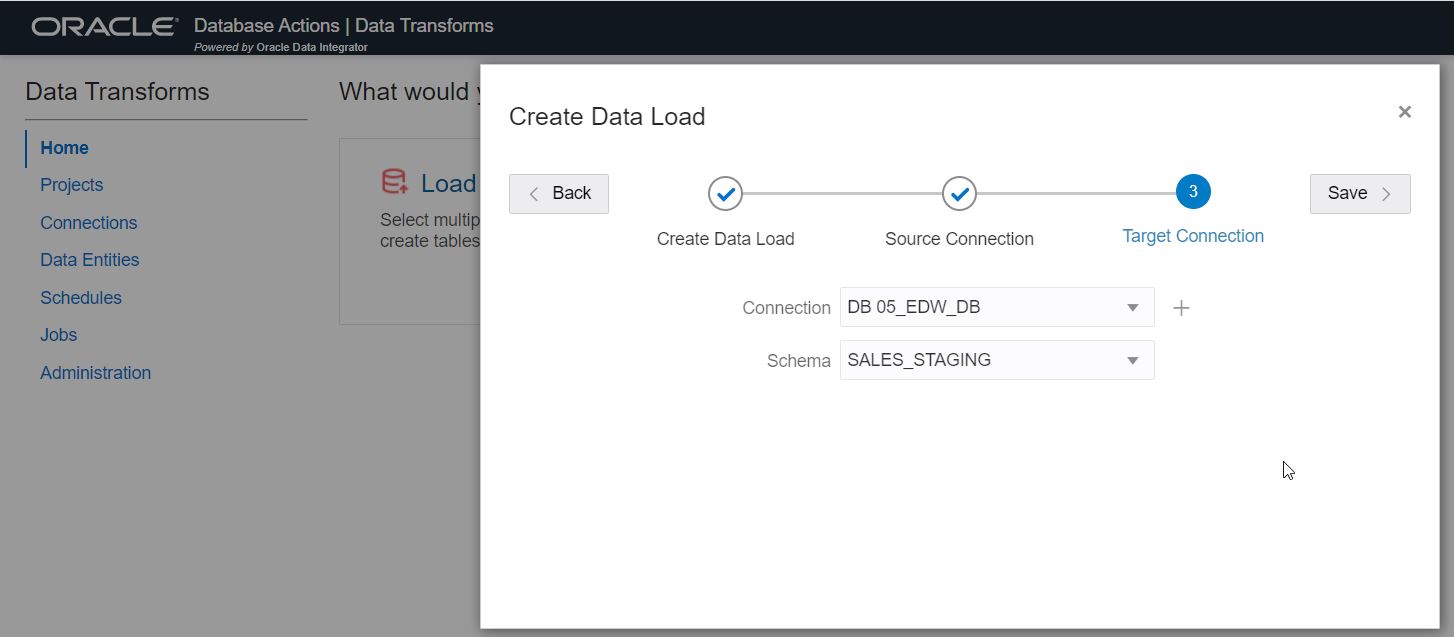Expand the Schema dropdown arrow
The height and width of the screenshot is (637, 1454).
pyautogui.click(x=1133, y=360)
